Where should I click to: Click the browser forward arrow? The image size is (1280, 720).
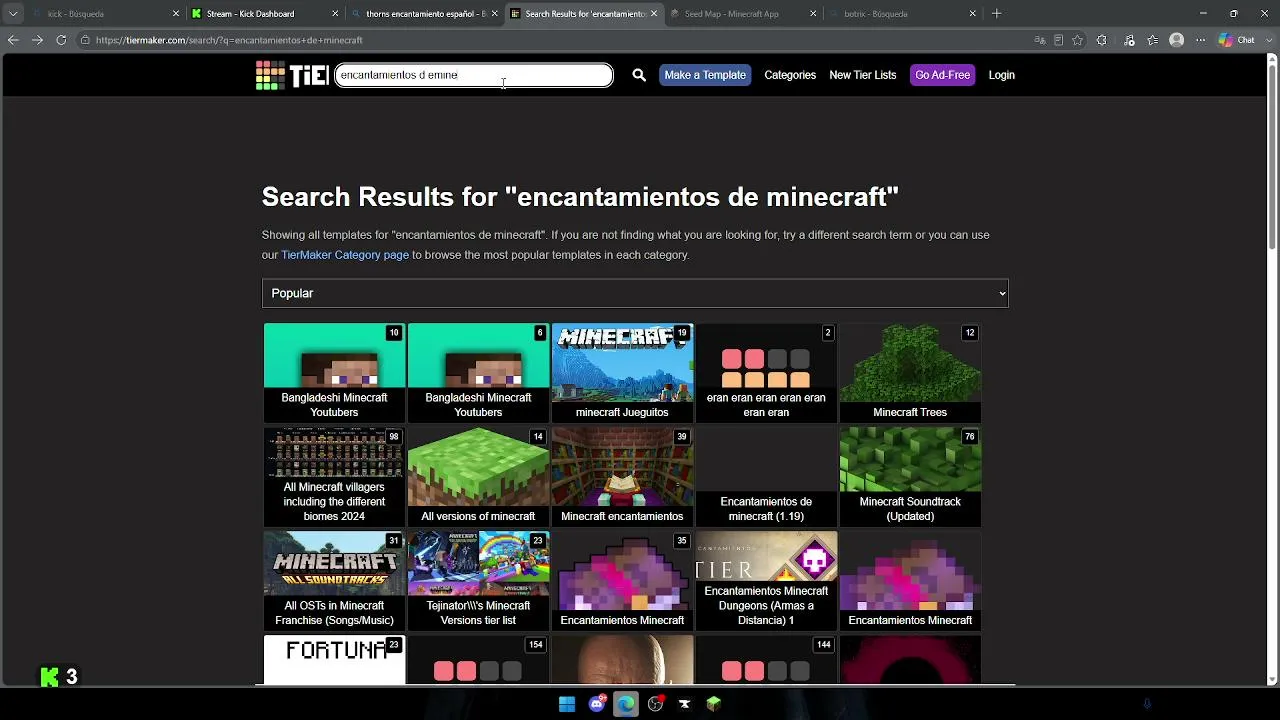[37, 40]
